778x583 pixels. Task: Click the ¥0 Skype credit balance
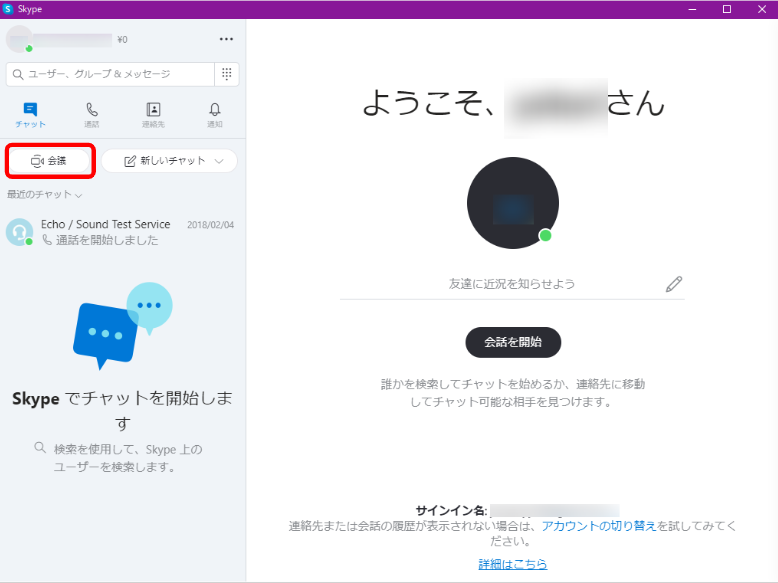[x=122, y=40]
